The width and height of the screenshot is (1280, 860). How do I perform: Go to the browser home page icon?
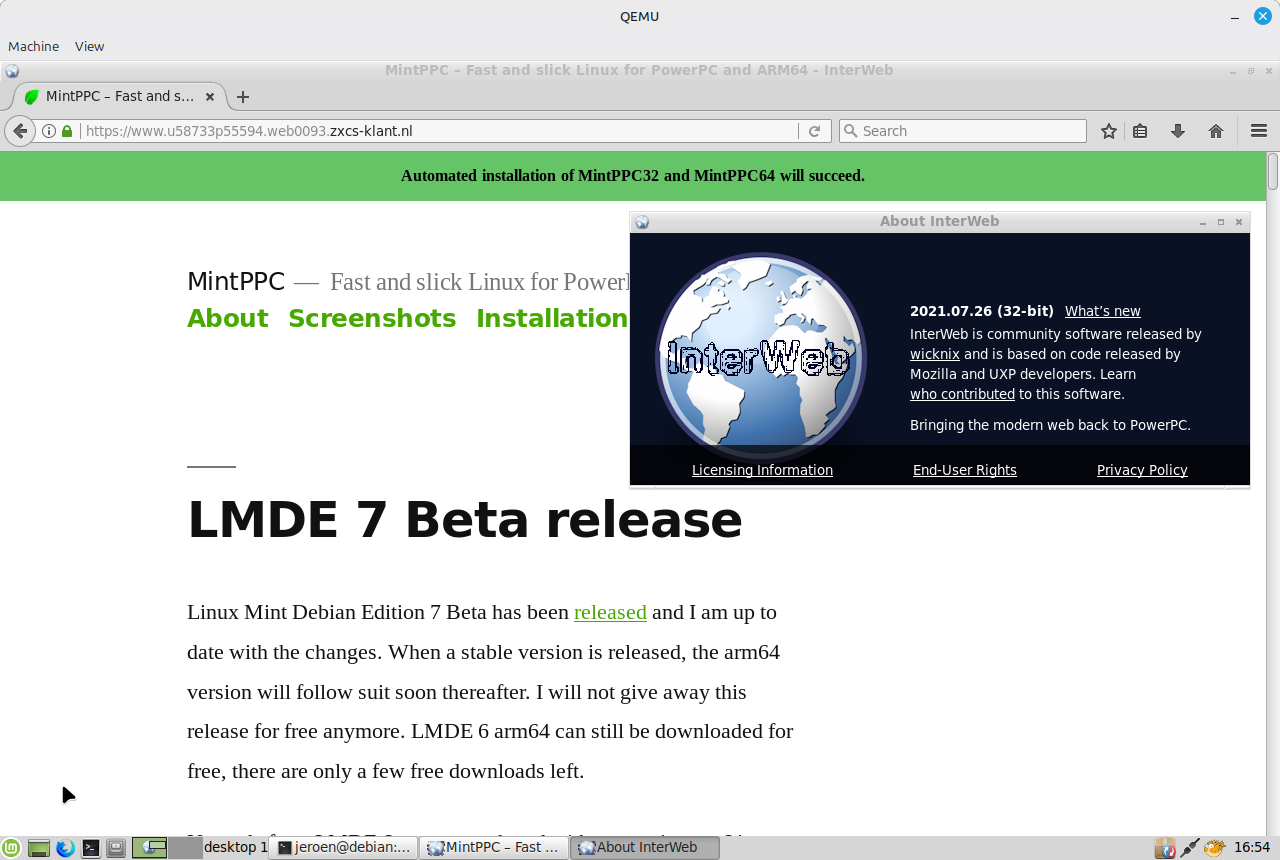coord(1216,131)
